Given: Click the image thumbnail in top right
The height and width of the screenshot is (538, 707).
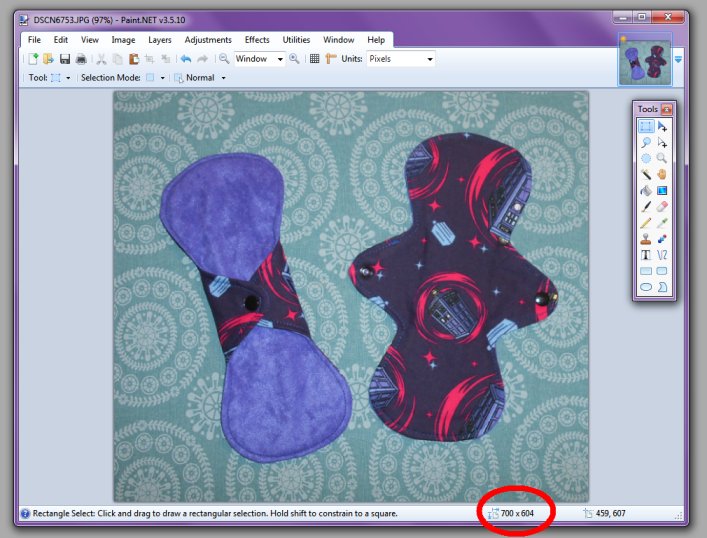Looking at the screenshot, I should pos(644,62).
